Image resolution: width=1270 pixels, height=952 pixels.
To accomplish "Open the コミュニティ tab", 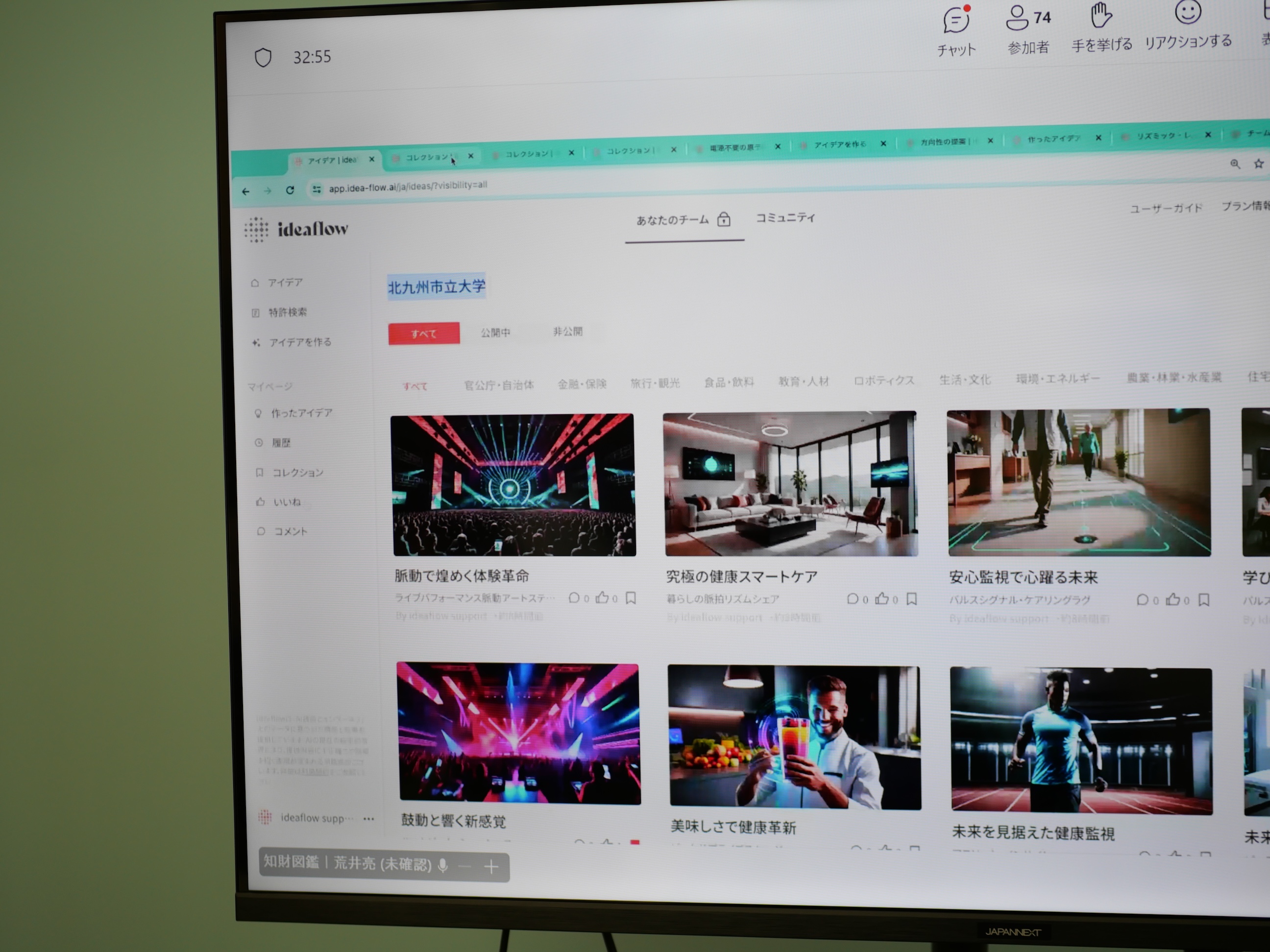I will point(785,217).
